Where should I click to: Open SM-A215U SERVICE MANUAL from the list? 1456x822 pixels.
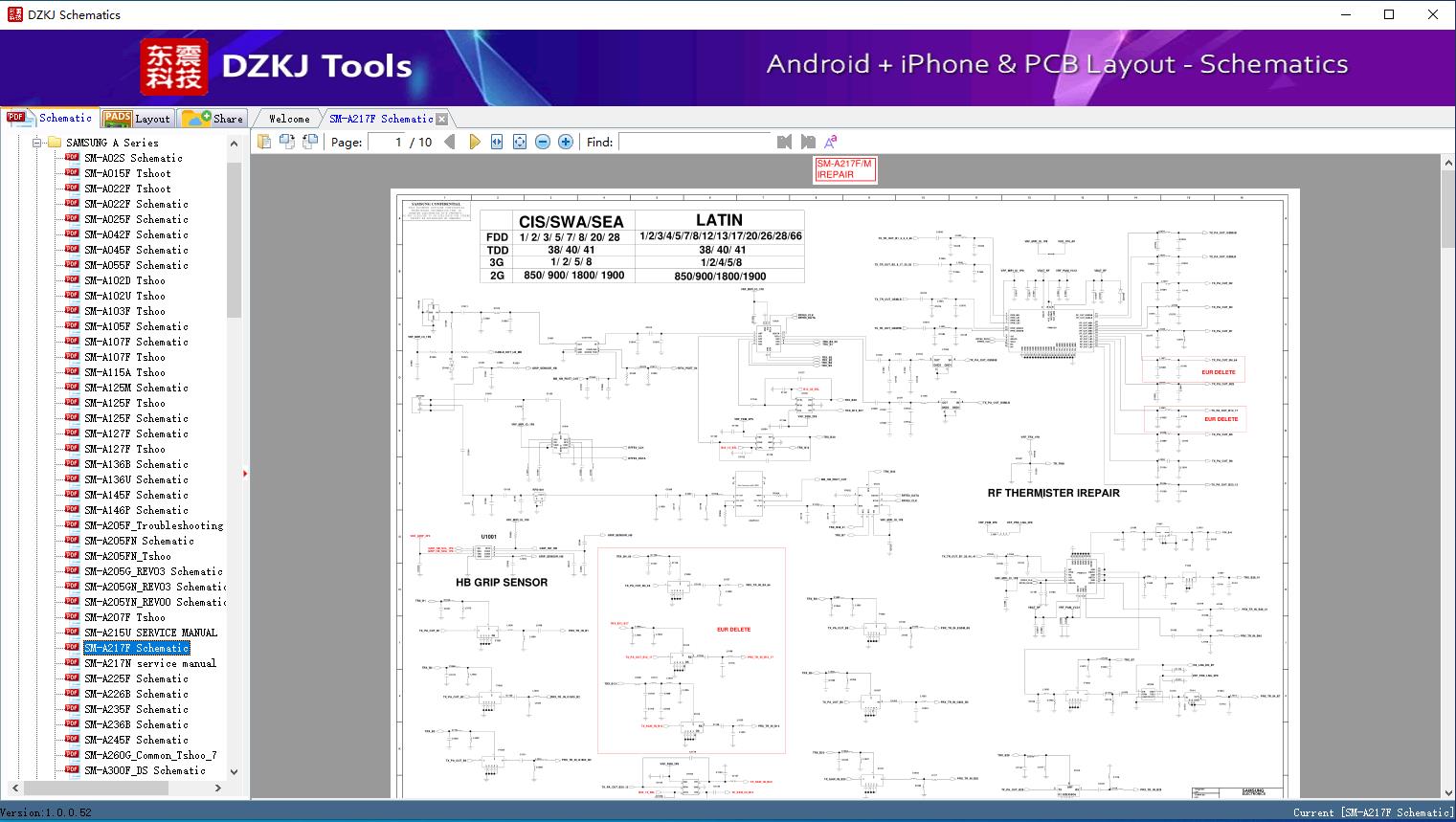pos(148,633)
